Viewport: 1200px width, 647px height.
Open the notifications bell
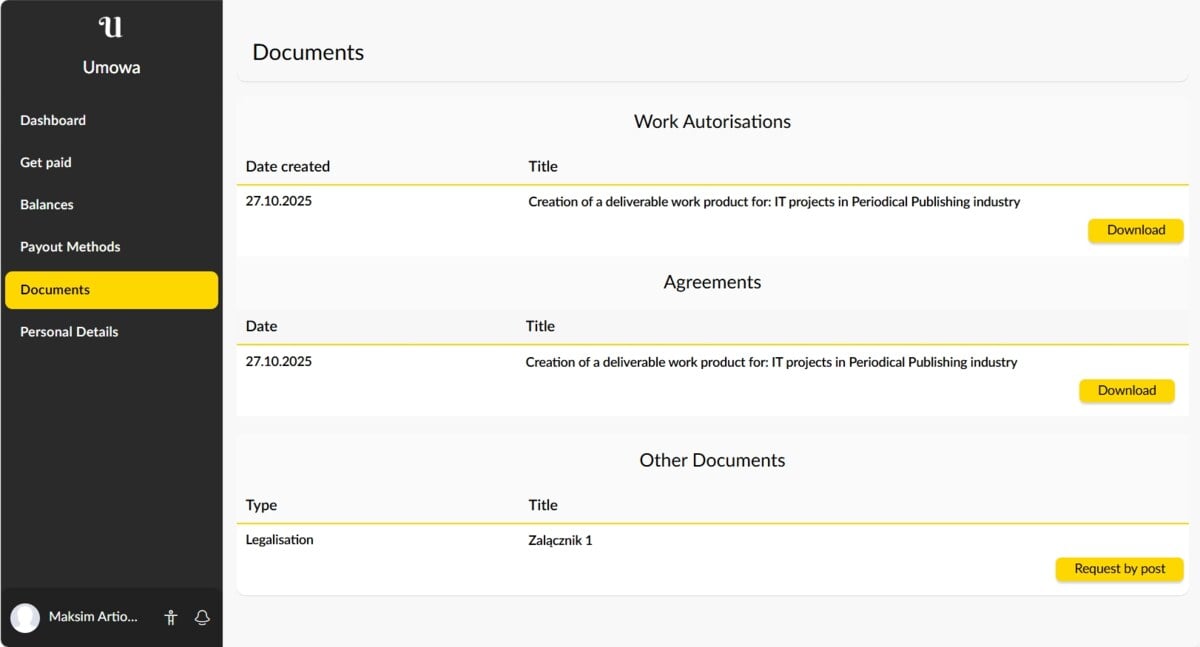tap(202, 618)
